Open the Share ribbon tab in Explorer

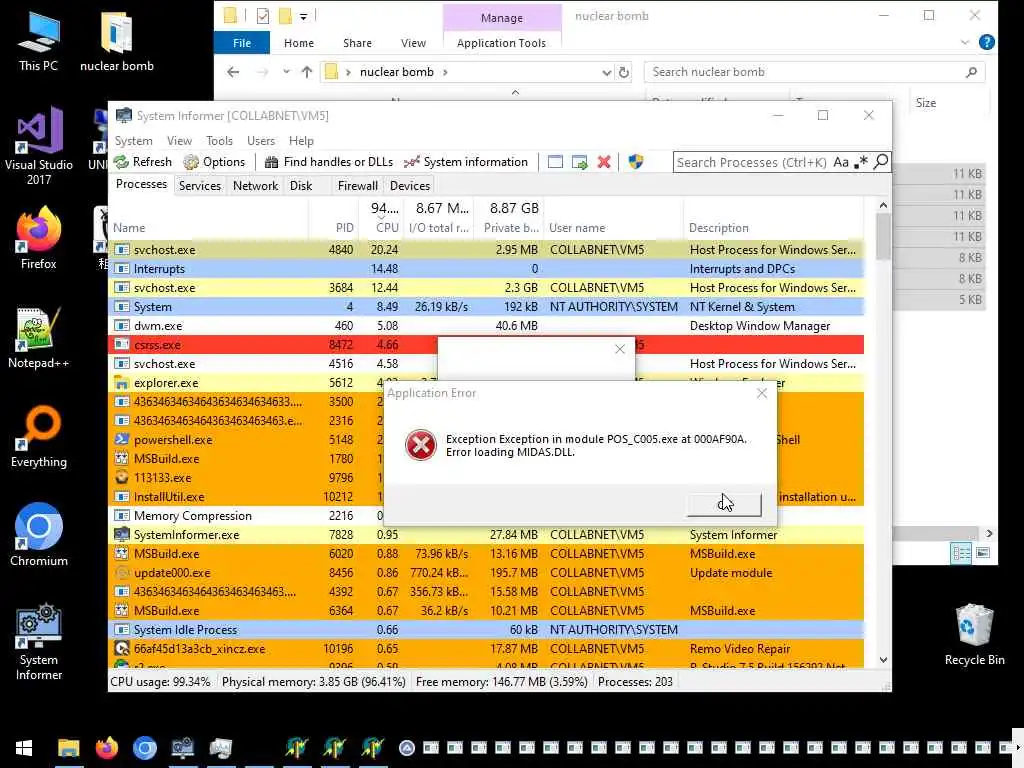point(357,43)
